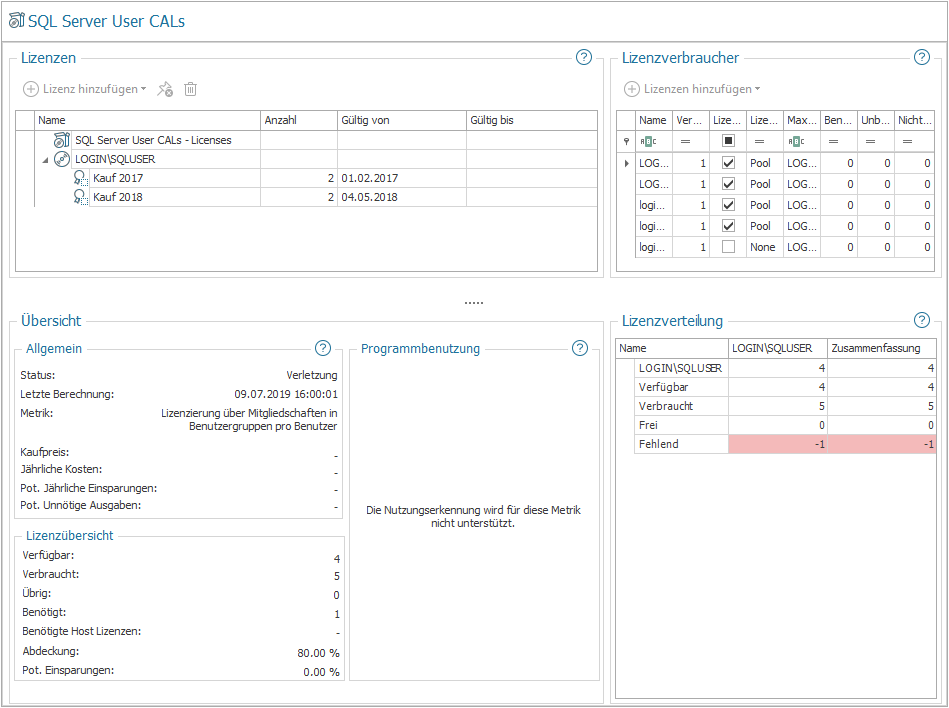The height and width of the screenshot is (708, 949).
Task: Click the LOGIN\SQLUSER column header in Lizenzverteilung
Action: click(778, 349)
